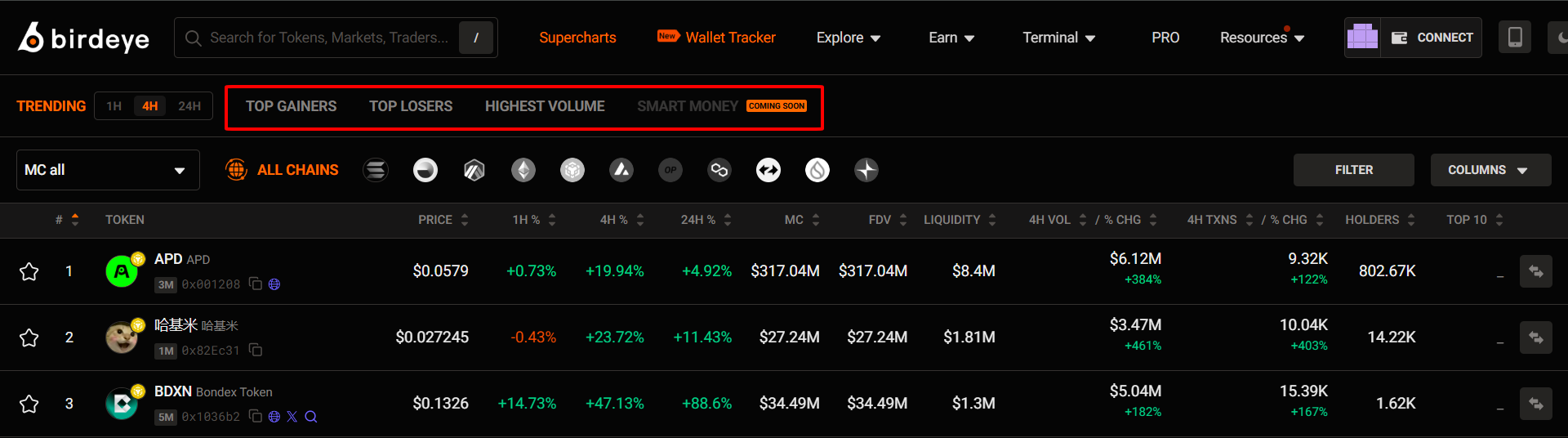This screenshot has width=1568, height=438.
Task: Filter by the Sui droplet chain icon
Action: tap(817, 170)
